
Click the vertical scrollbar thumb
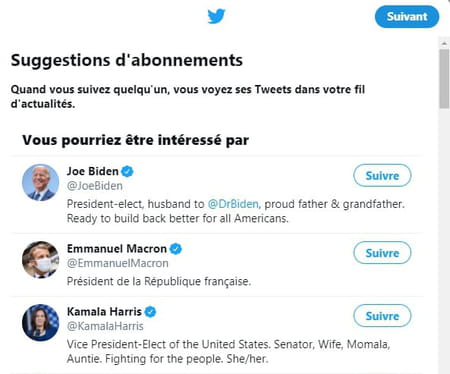click(x=444, y=79)
